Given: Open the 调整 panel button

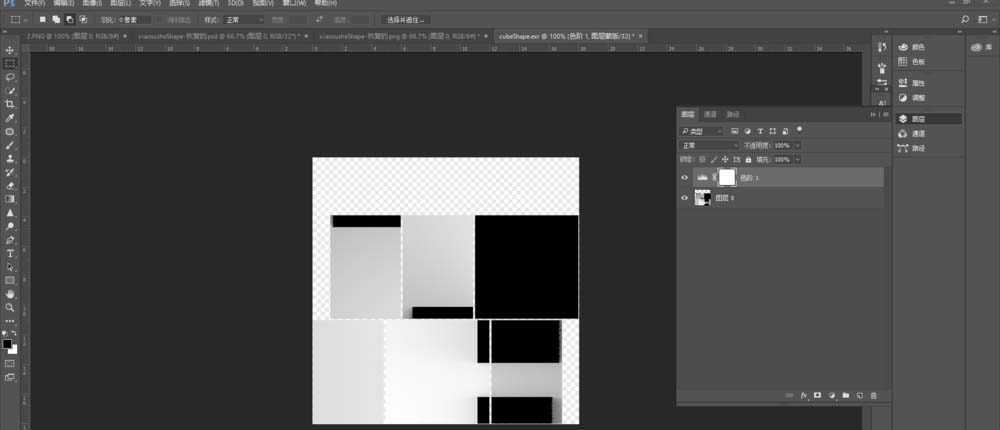Looking at the screenshot, I should click(912, 98).
